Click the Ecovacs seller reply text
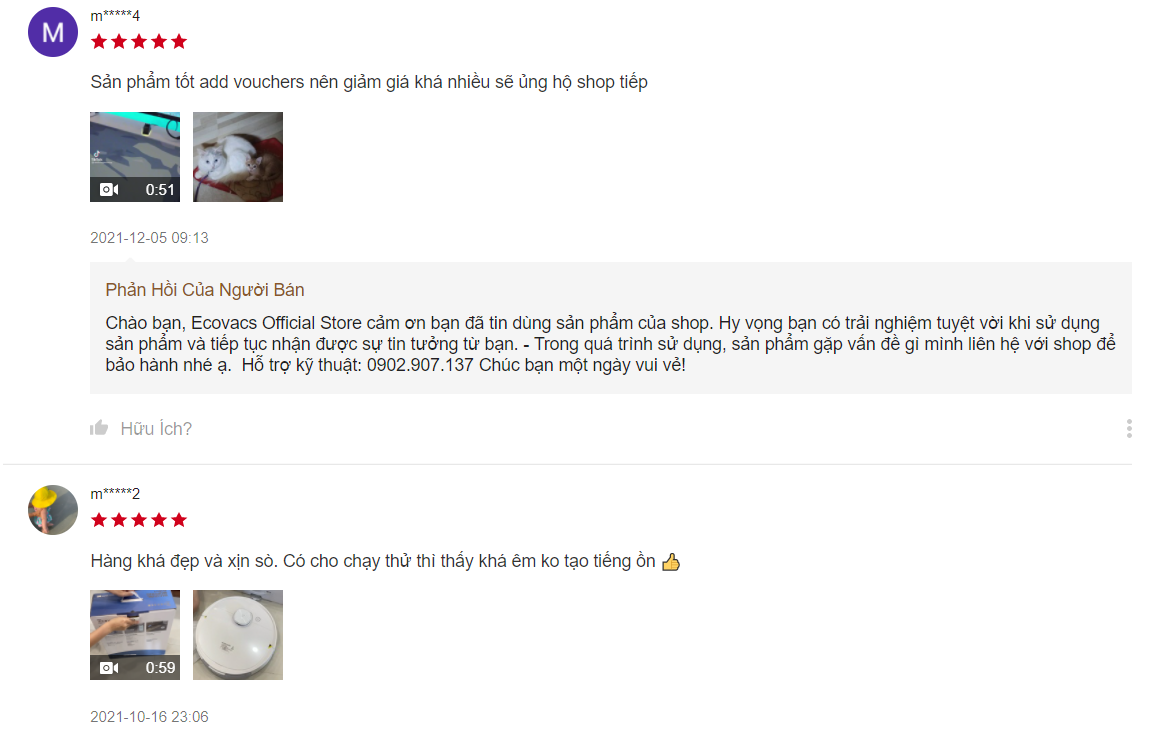 [610, 343]
